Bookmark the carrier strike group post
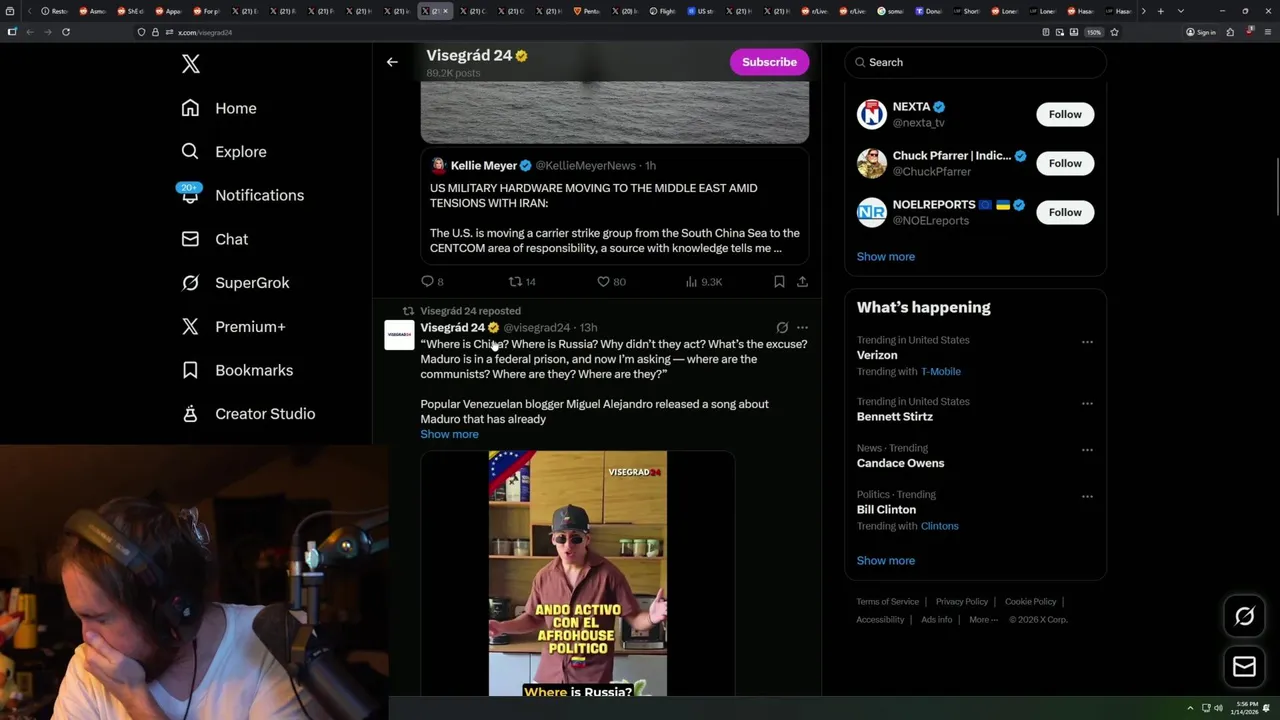This screenshot has height=720, width=1280. pyautogui.click(x=779, y=282)
